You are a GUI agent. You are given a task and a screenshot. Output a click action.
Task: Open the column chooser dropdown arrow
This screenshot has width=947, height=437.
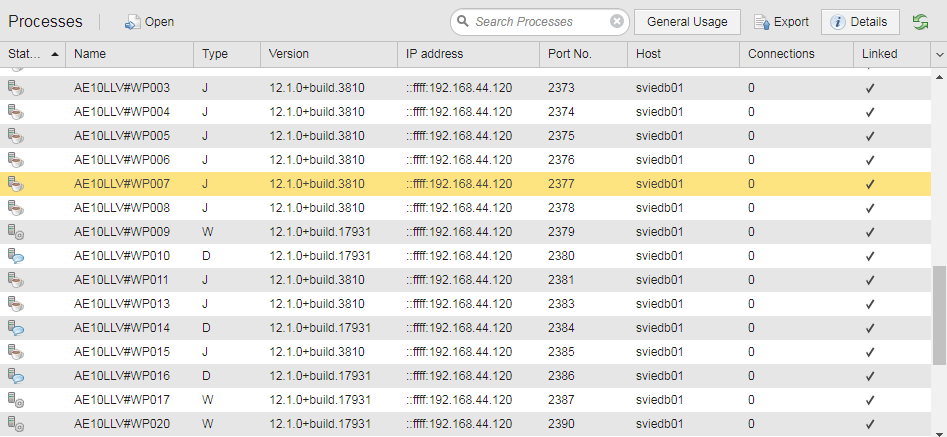pyautogui.click(x=939, y=54)
